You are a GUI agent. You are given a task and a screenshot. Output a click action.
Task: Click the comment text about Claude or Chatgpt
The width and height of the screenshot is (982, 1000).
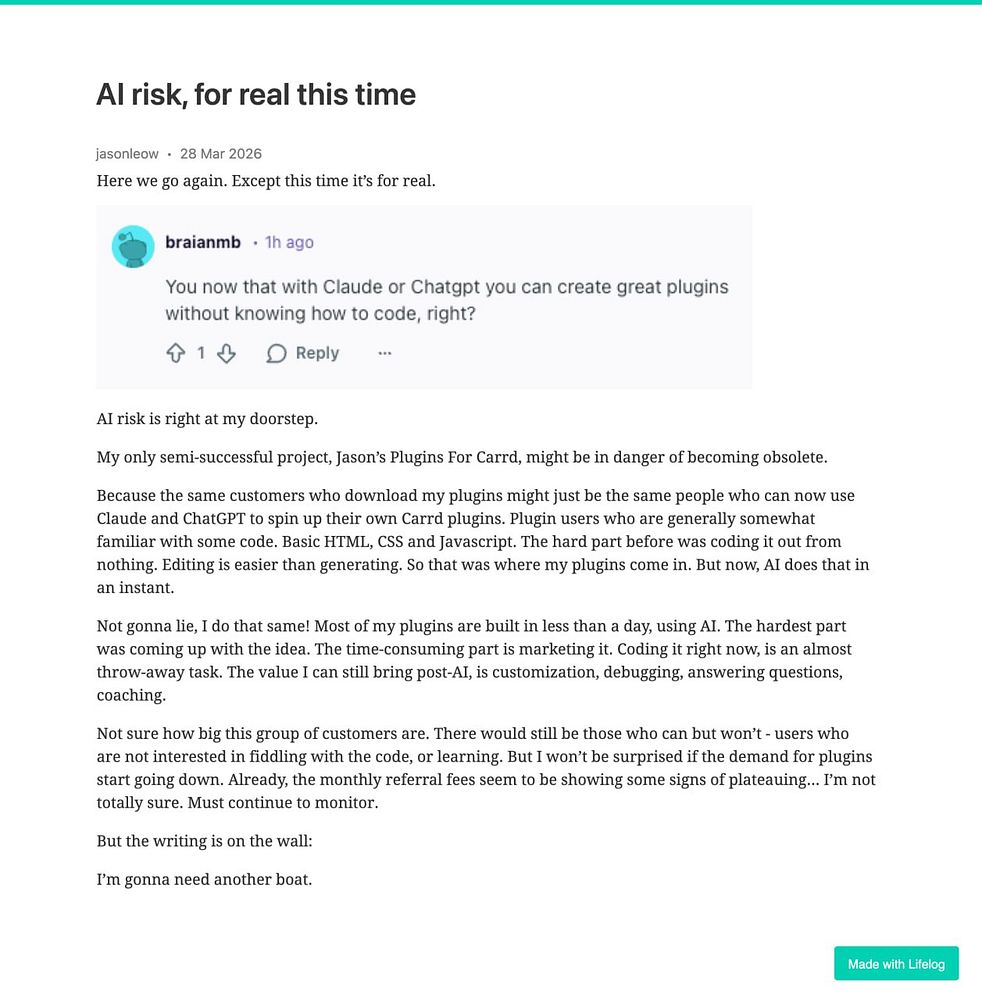click(446, 299)
